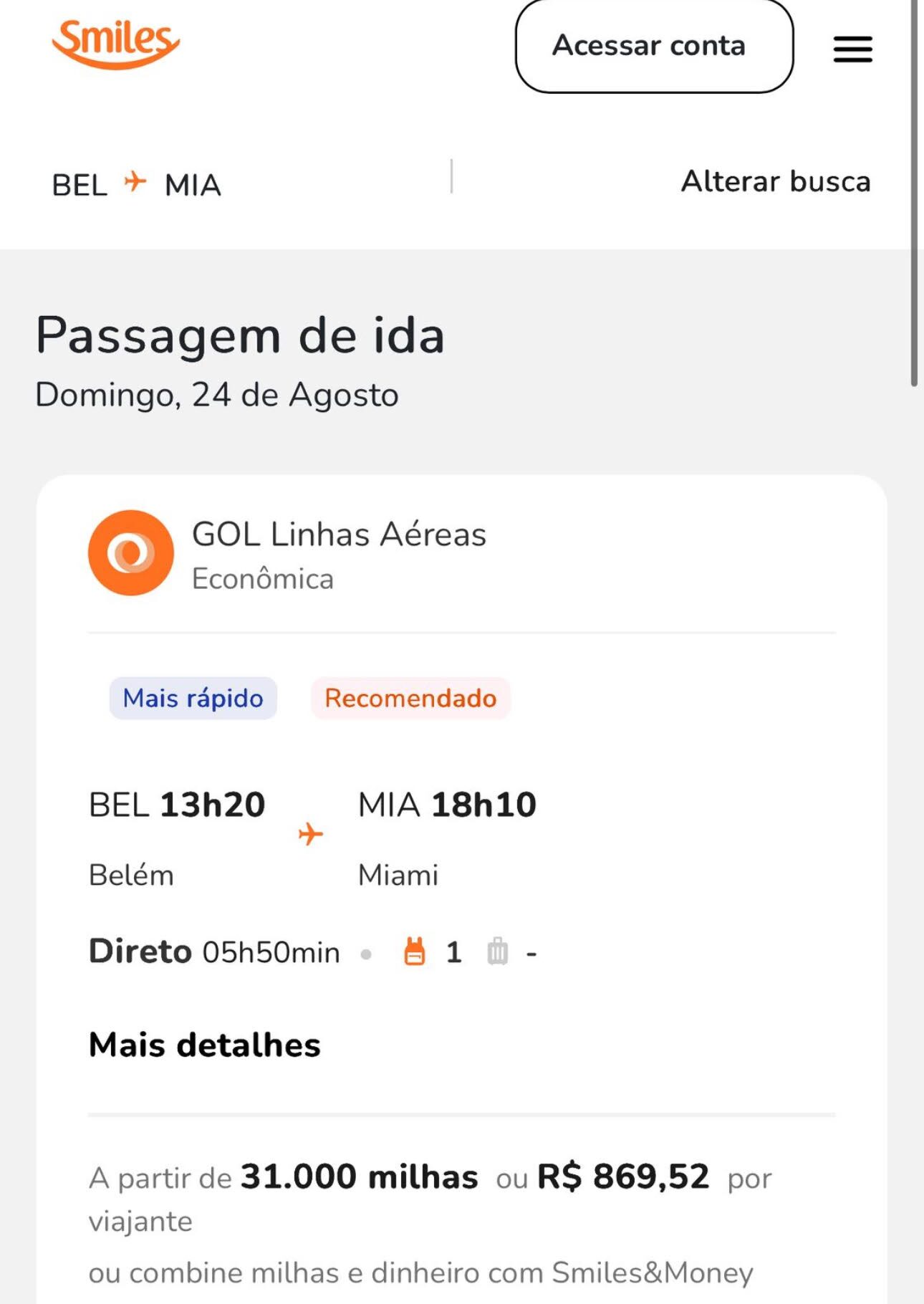Click the R$ 869,52 price

click(623, 1177)
